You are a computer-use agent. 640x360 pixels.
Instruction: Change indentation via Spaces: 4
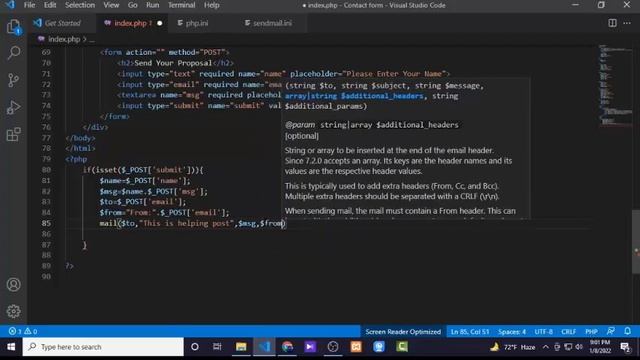[512, 331]
